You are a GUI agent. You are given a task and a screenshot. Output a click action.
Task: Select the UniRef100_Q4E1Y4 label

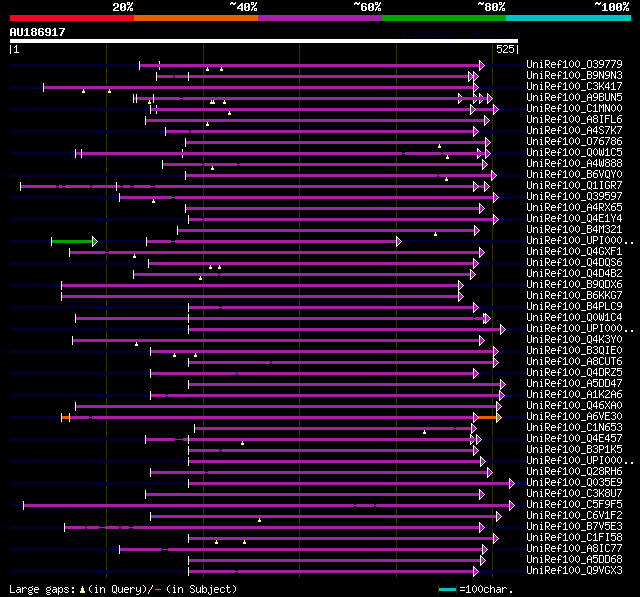[x=574, y=219]
